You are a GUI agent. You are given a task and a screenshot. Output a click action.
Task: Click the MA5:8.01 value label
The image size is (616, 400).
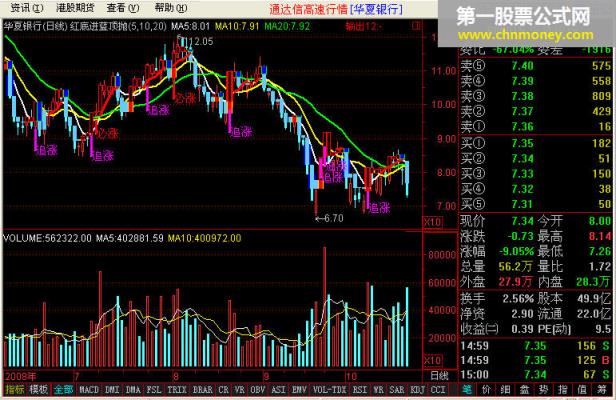tap(190, 26)
